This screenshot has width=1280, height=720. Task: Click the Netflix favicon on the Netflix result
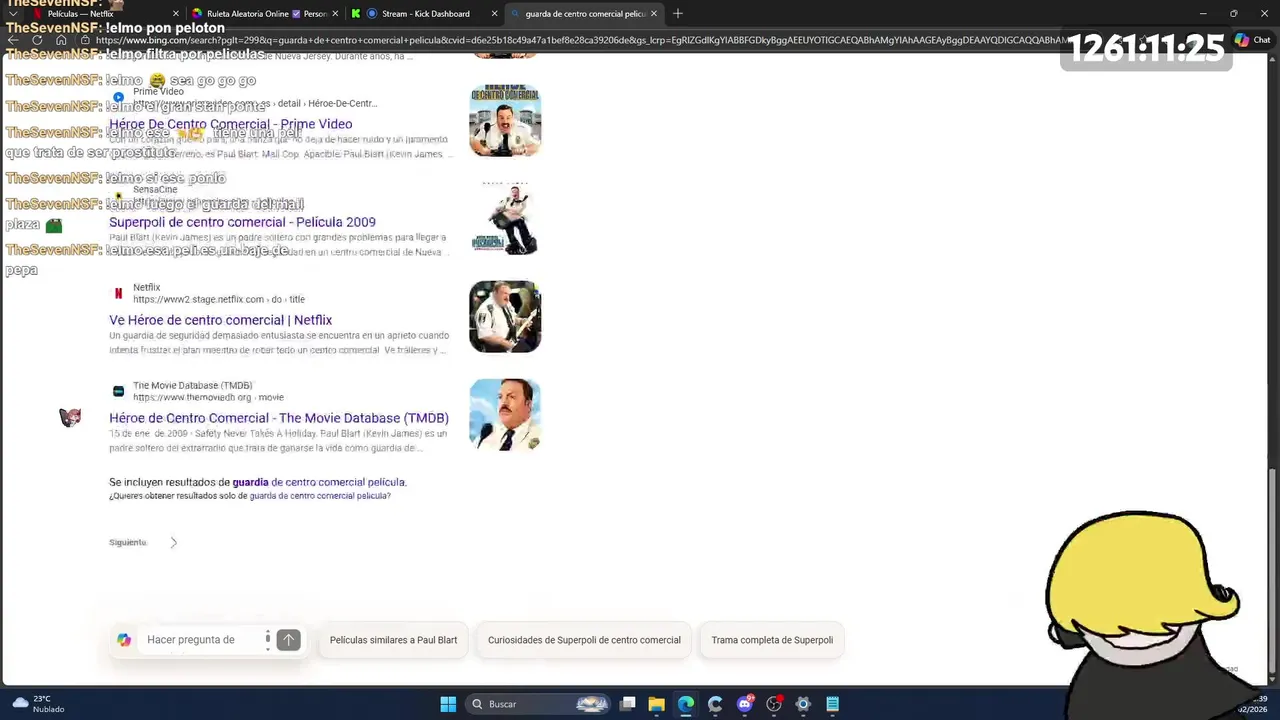[x=118, y=293]
